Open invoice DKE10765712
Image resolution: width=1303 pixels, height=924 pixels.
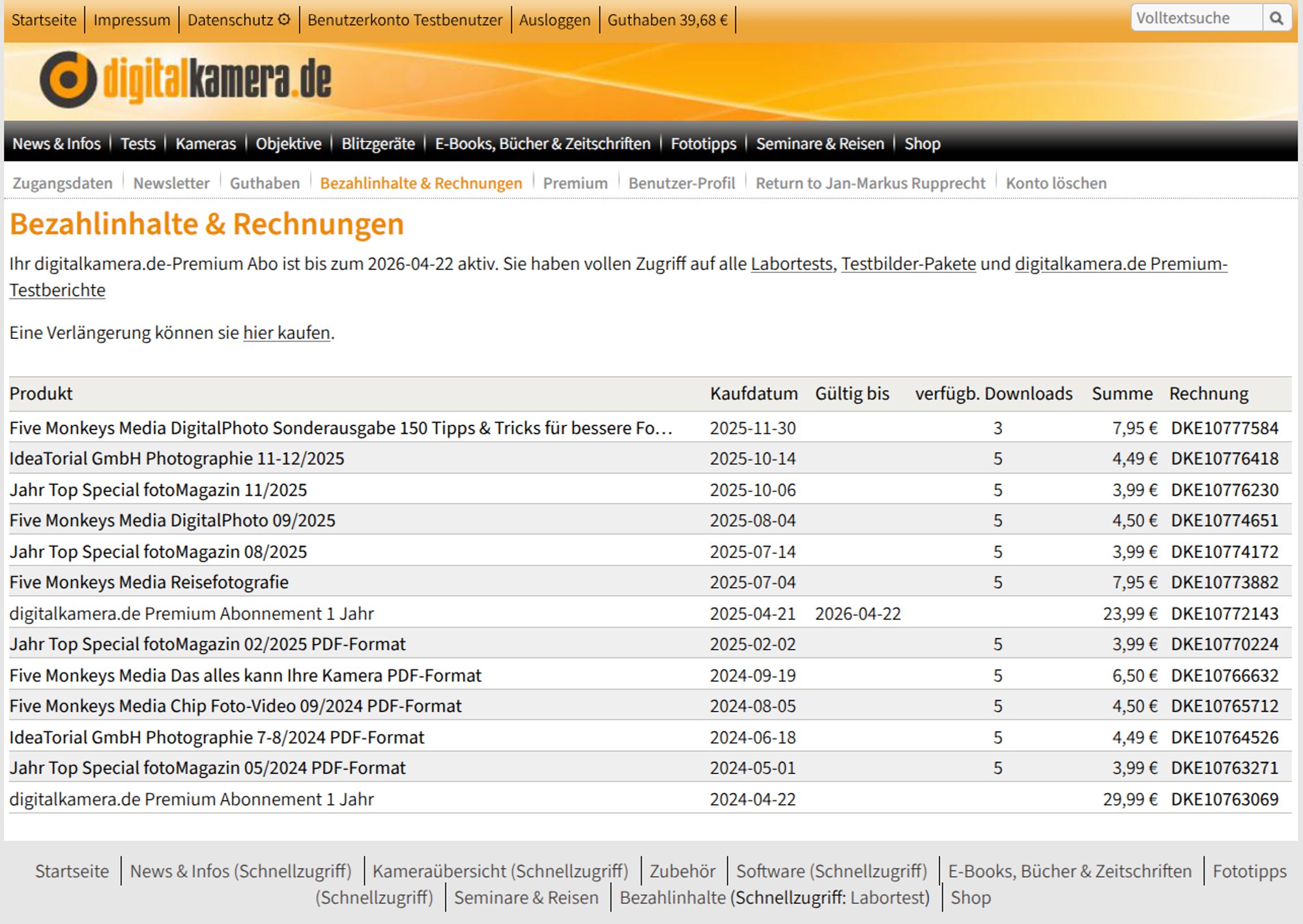(x=1225, y=706)
